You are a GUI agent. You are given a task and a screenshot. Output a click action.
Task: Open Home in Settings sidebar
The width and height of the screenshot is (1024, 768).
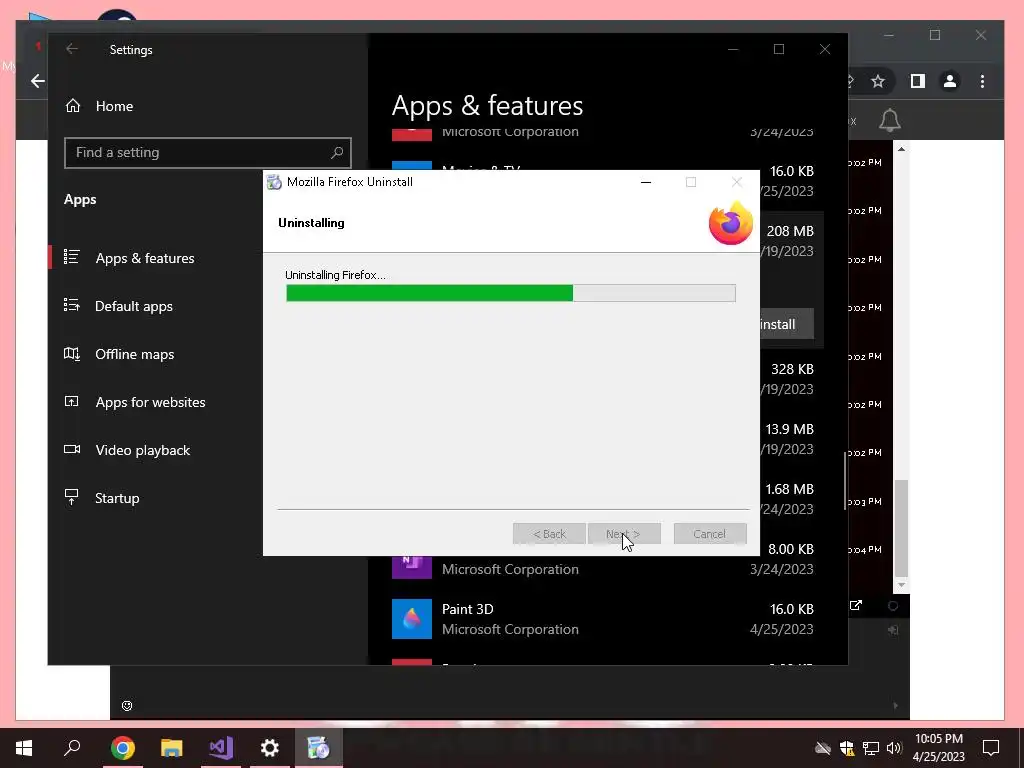pyautogui.click(x=99, y=106)
